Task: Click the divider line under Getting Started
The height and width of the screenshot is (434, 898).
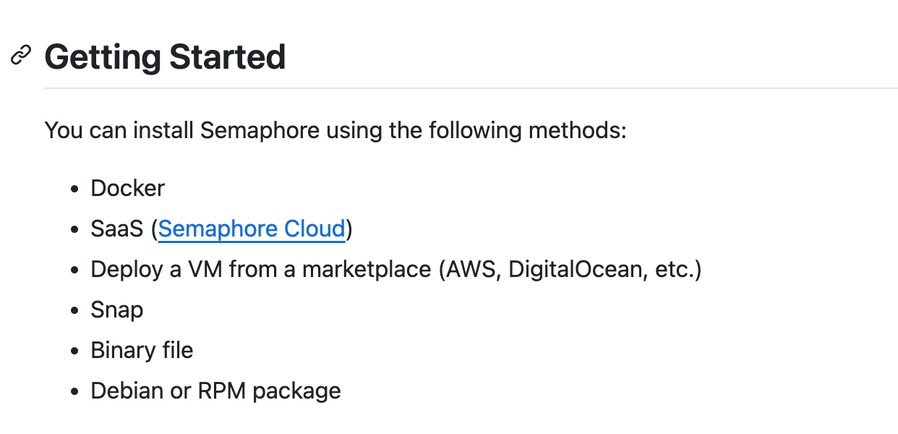Action: [x=470, y=88]
